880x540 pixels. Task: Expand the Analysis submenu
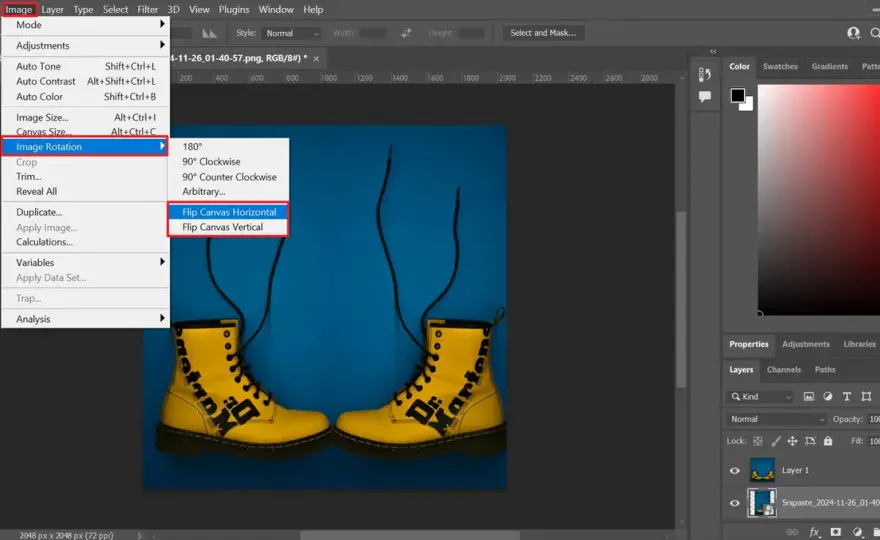point(85,319)
